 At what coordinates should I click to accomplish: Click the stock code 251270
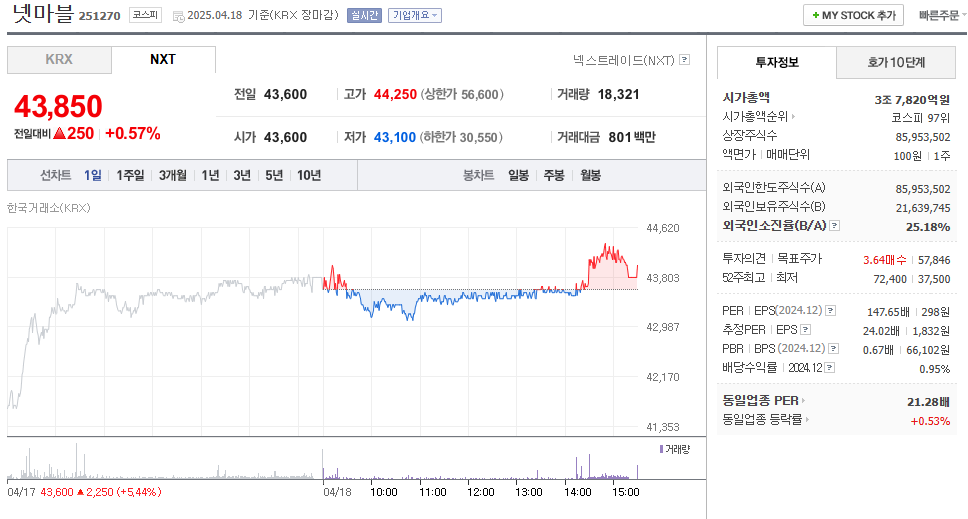click(x=99, y=16)
